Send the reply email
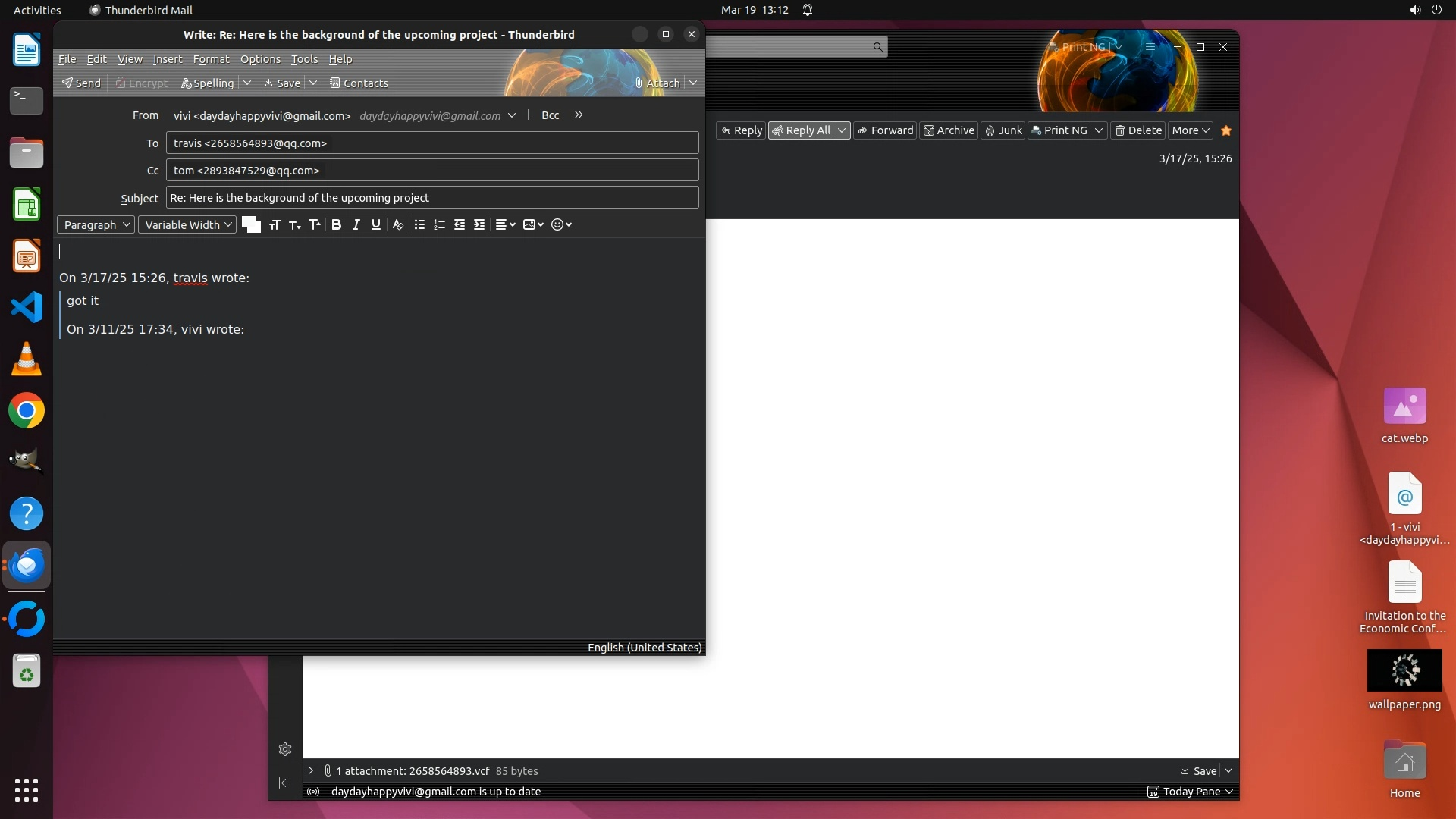1456x819 pixels. [x=81, y=83]
